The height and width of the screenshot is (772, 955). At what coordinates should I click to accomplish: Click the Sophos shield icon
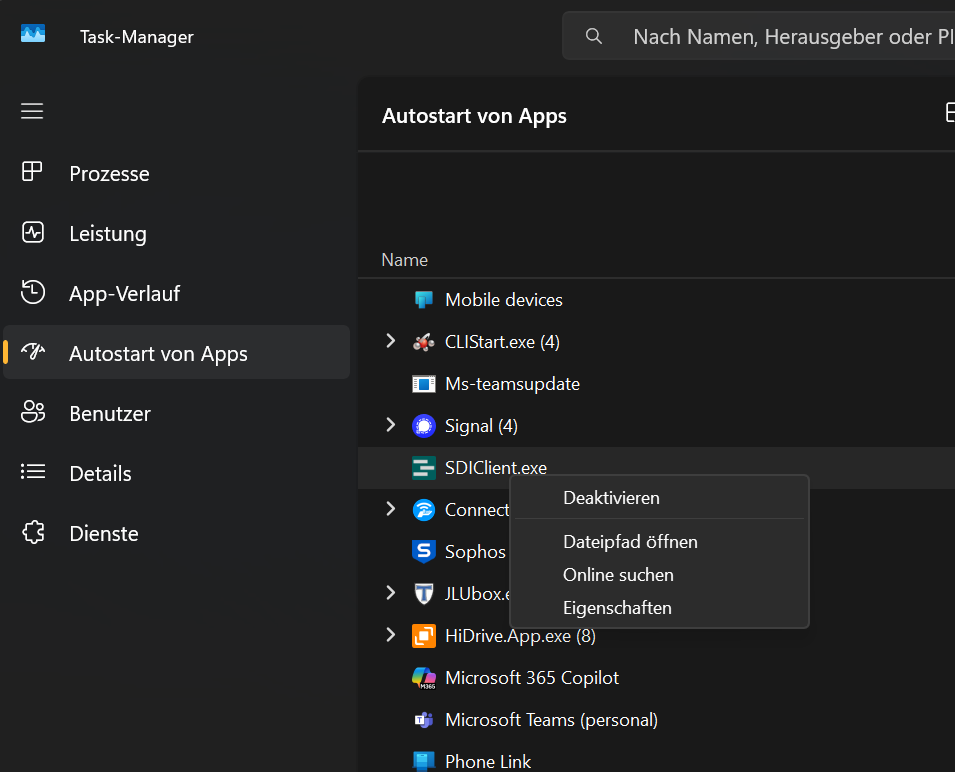(x=424, y=552)
